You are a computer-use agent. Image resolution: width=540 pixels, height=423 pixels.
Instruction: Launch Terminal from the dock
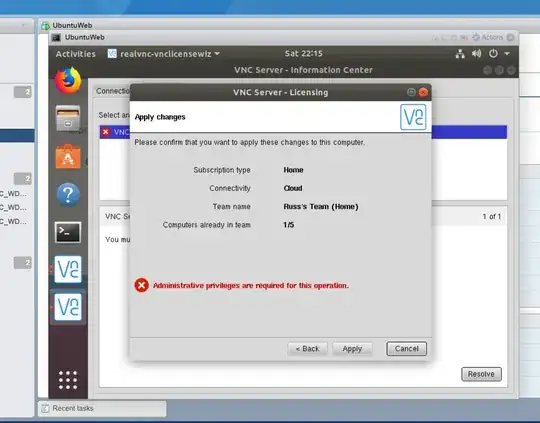click(x=68, y=232)
